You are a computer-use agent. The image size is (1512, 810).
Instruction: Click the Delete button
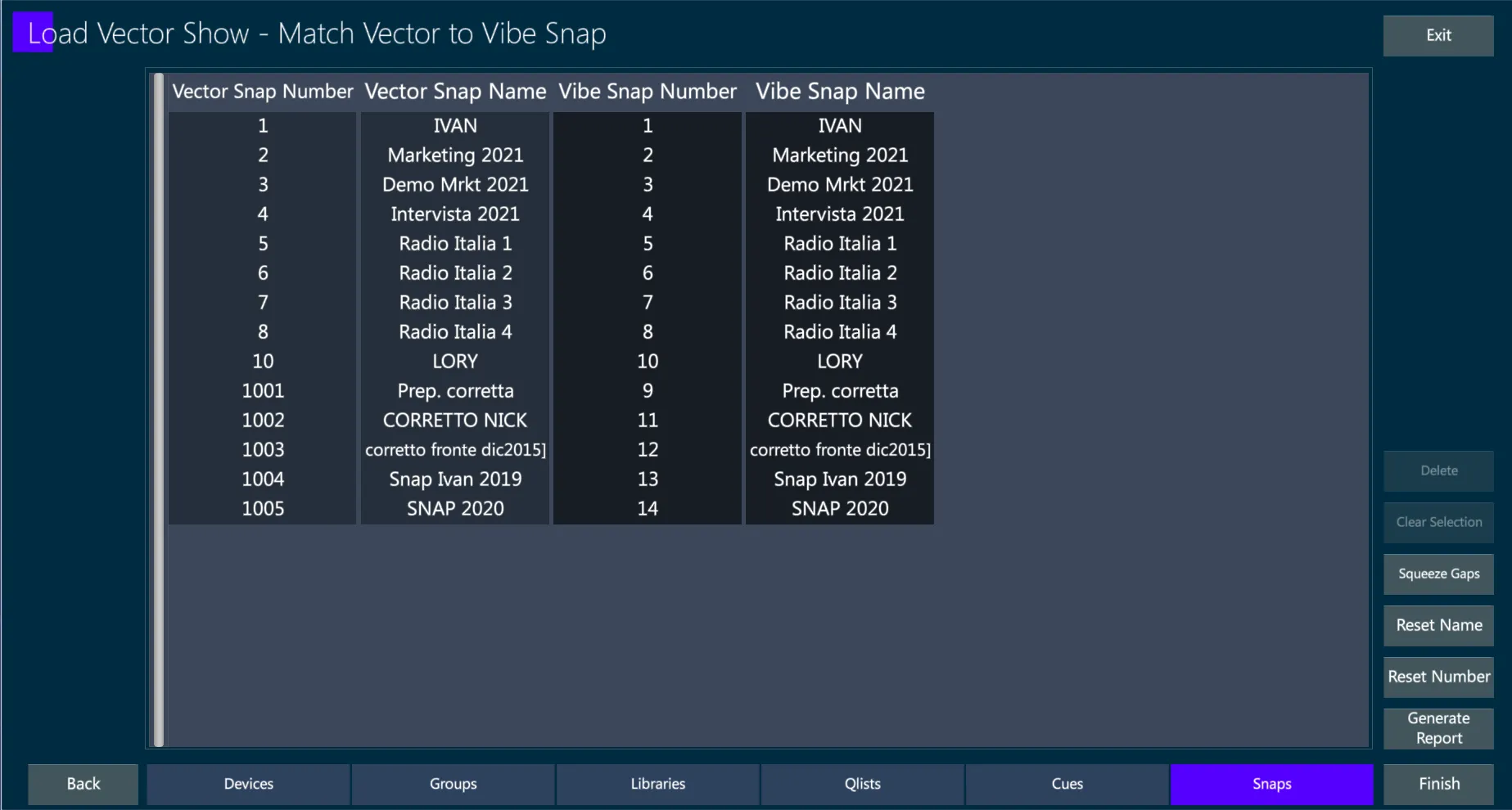[x=1438, y=470]
